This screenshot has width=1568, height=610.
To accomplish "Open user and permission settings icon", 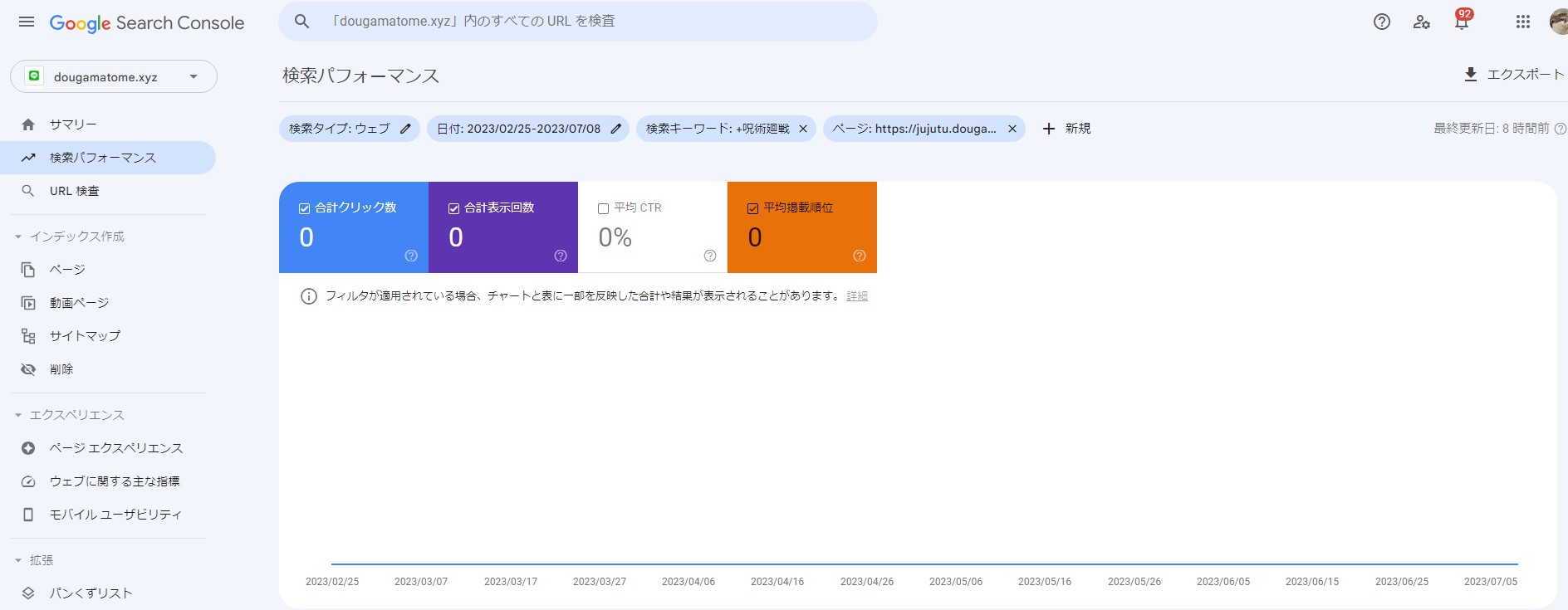I will [1421, 22].
